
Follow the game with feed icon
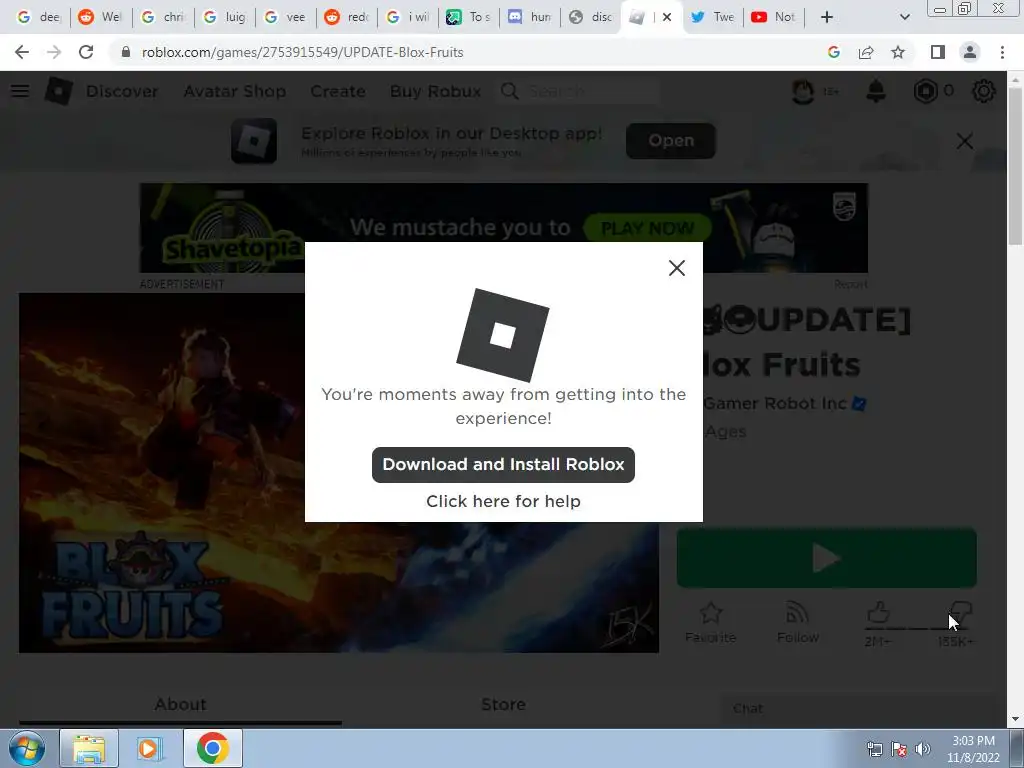click(x=797, y=622)
